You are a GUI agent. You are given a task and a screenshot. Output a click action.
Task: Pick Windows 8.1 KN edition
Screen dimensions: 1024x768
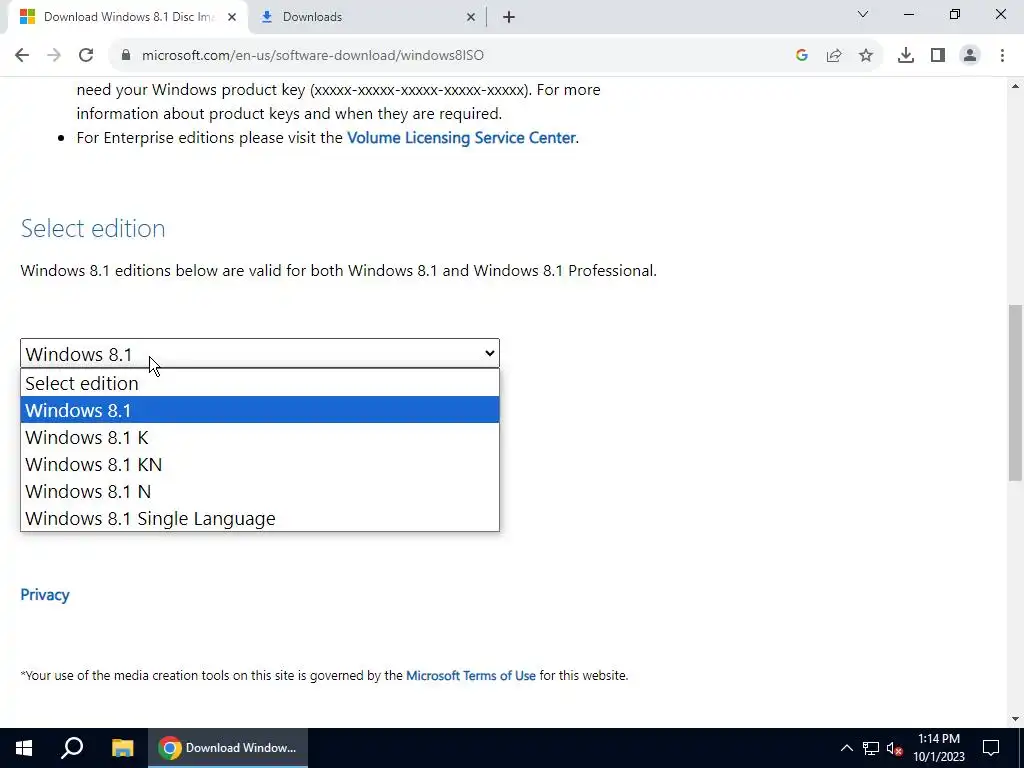pos(260,464)
